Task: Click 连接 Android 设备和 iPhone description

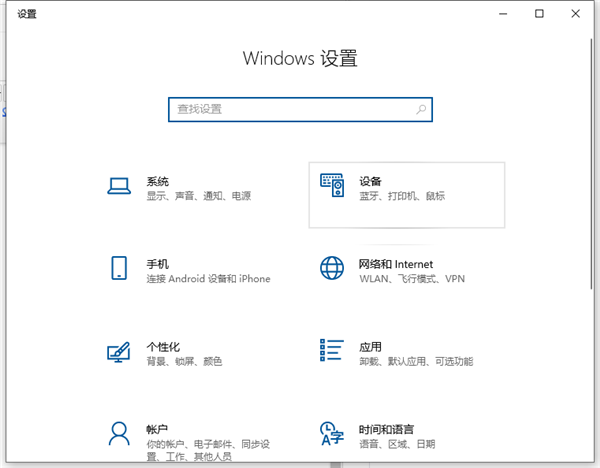Action: (x=209, y=279)
